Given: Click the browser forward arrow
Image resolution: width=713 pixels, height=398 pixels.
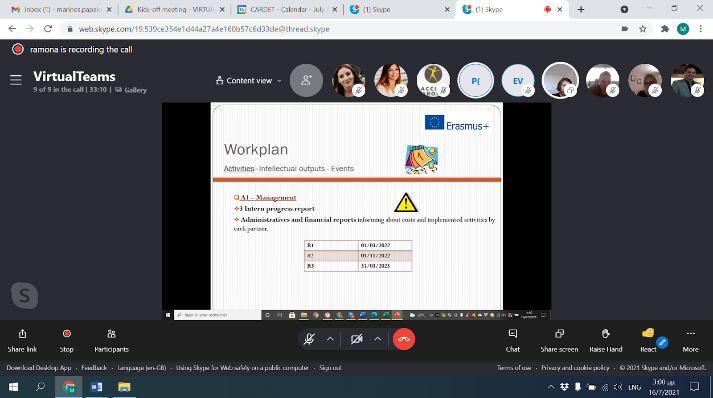Looking at the screenshot, I should click(30, 29).
